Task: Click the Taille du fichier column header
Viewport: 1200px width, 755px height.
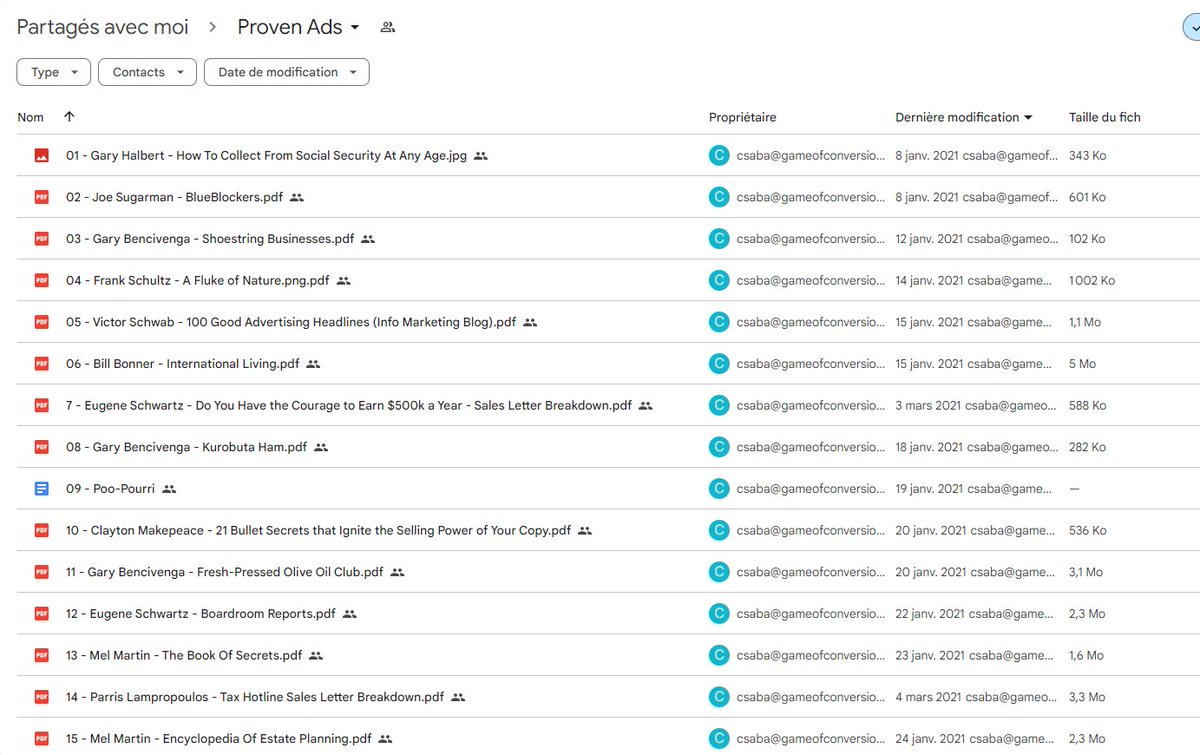Action: 1105,117
